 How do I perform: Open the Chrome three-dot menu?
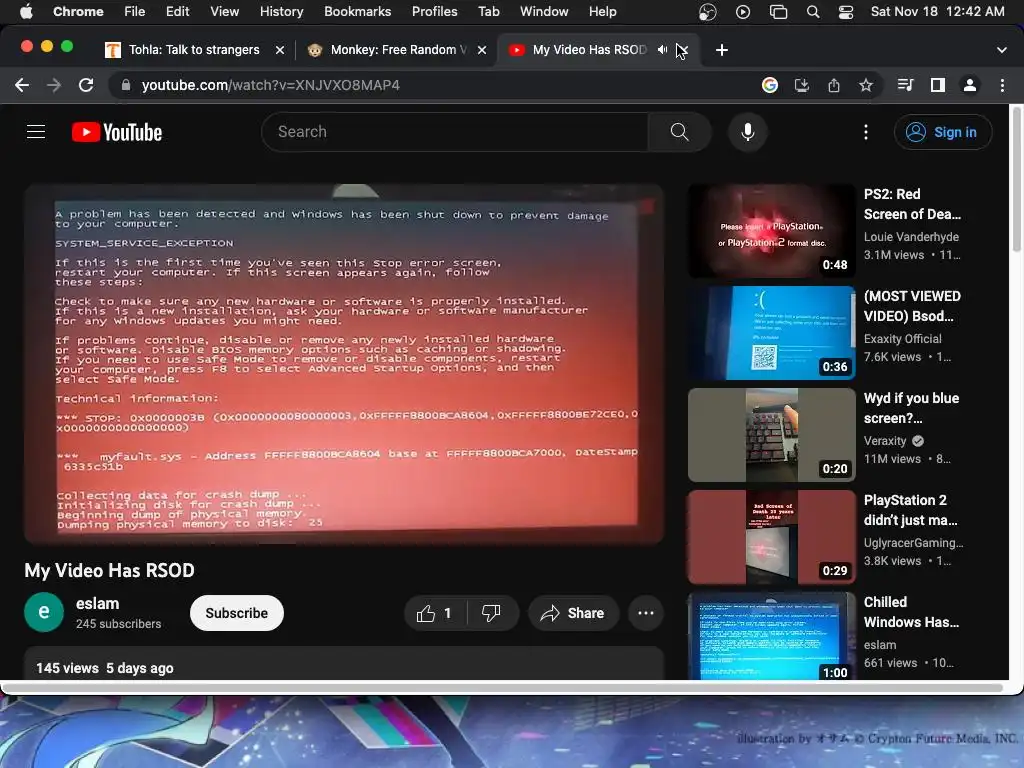[1002, 85]
